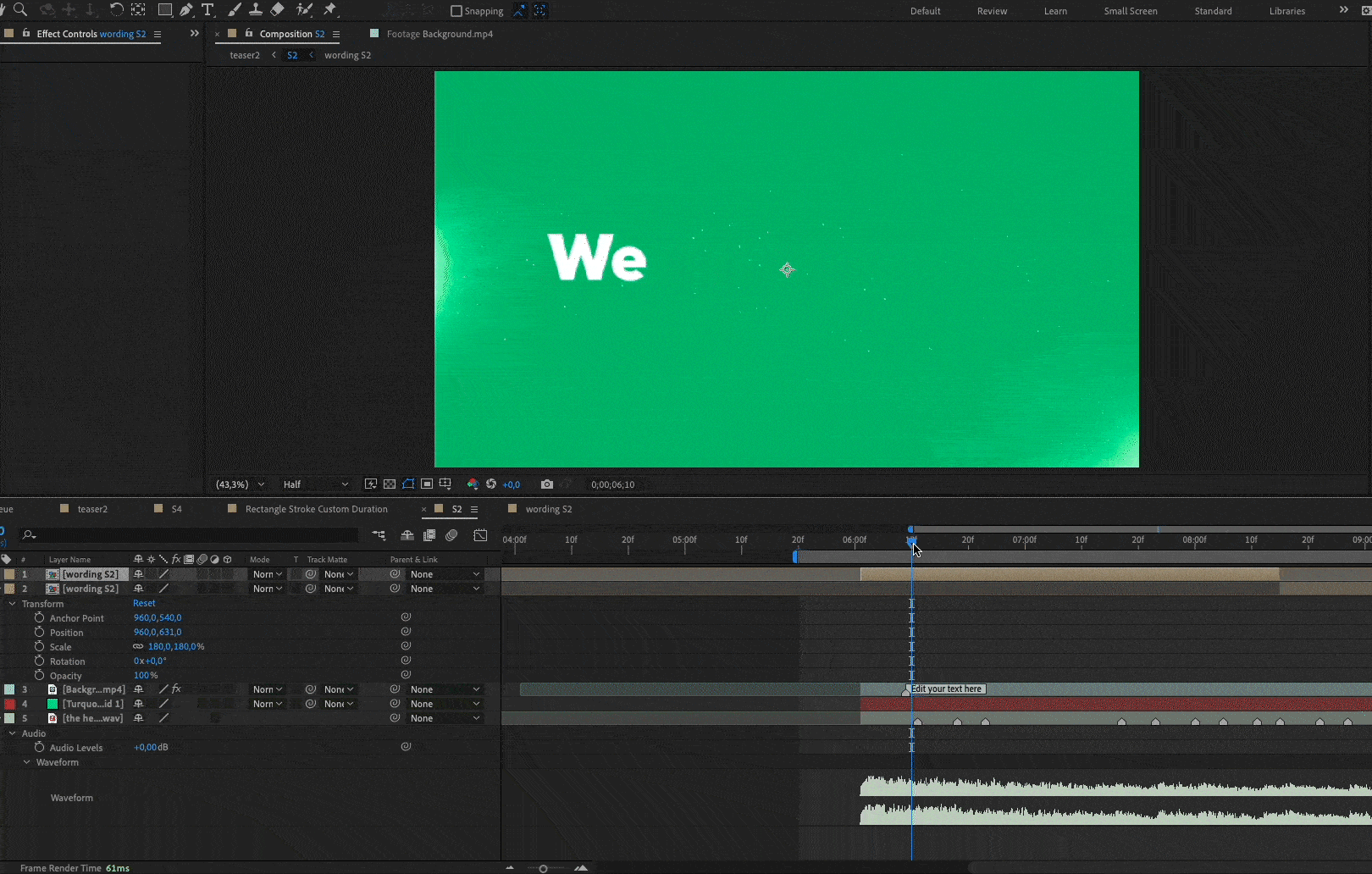This screenshot has width=1372, height=874.
Task: Select the Rectangle shape tool
Action: click(x=165, y=10)
